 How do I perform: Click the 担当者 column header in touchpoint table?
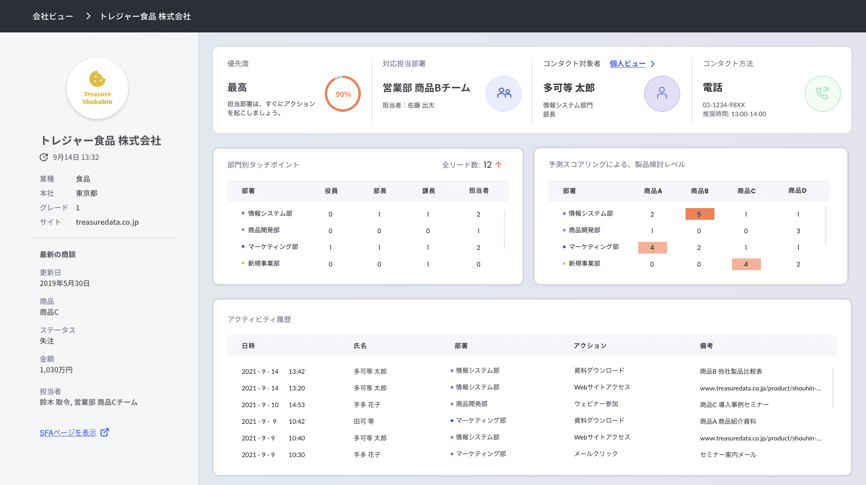click(x=478, y=191)
